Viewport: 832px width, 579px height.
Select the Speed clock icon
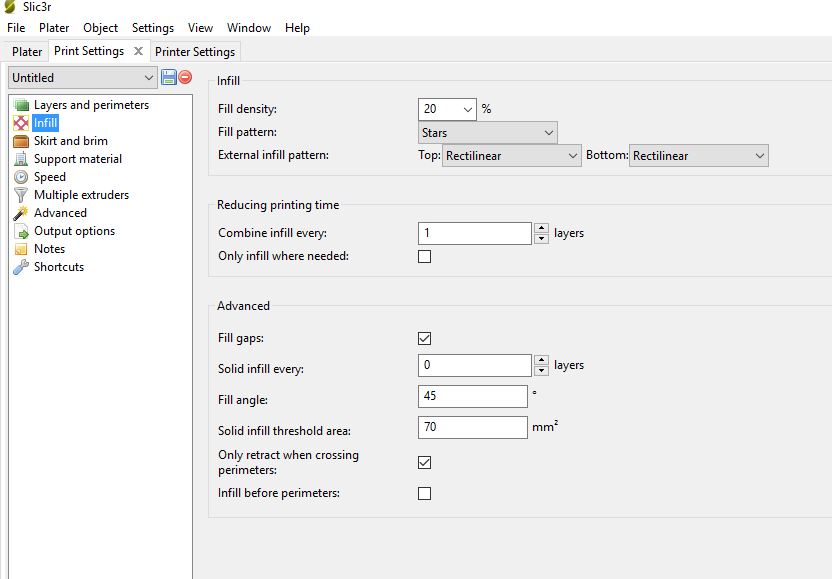(21, 177)
